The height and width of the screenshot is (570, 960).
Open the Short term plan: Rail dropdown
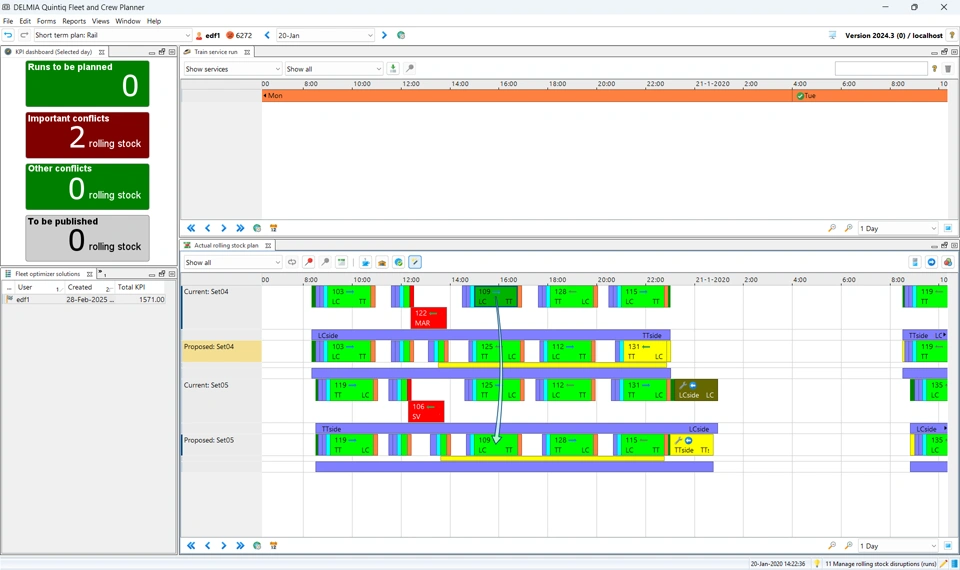(113, 36)
